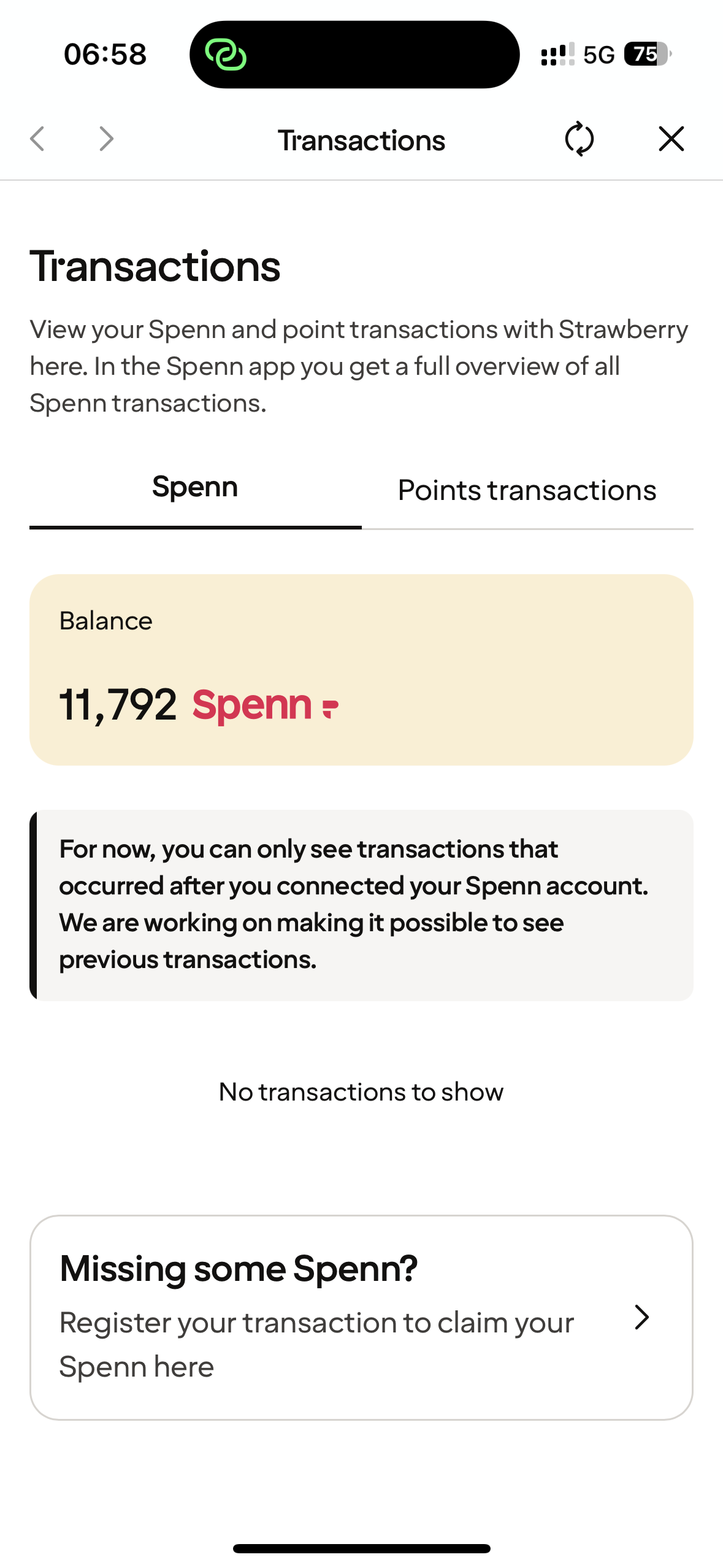Viewport: 723px width, 1568px height.
Task: Tap the home indicator bar at bottom
Action: click(361, 1548)
